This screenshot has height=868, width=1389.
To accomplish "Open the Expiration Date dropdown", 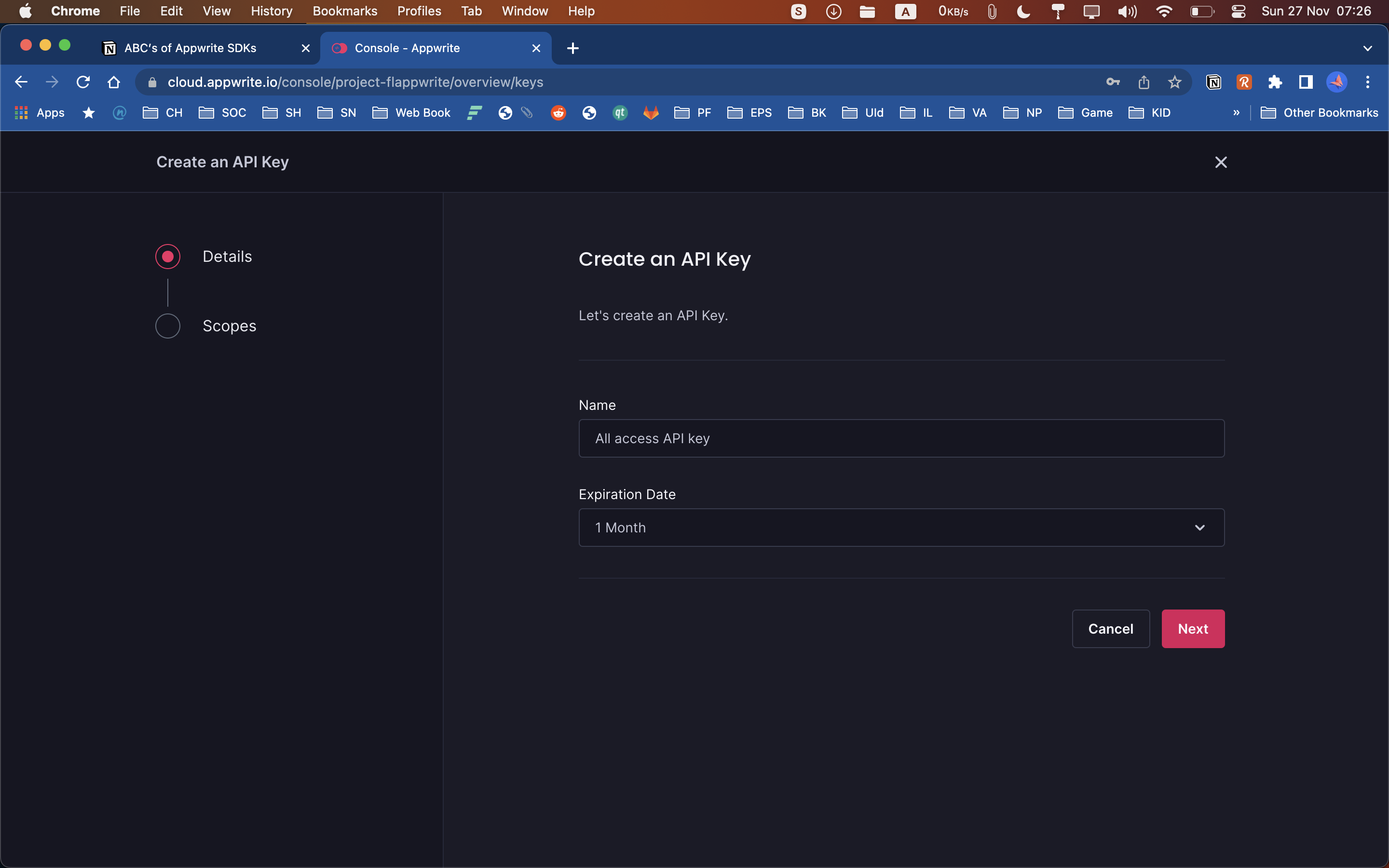I will (x=901, y=528).
